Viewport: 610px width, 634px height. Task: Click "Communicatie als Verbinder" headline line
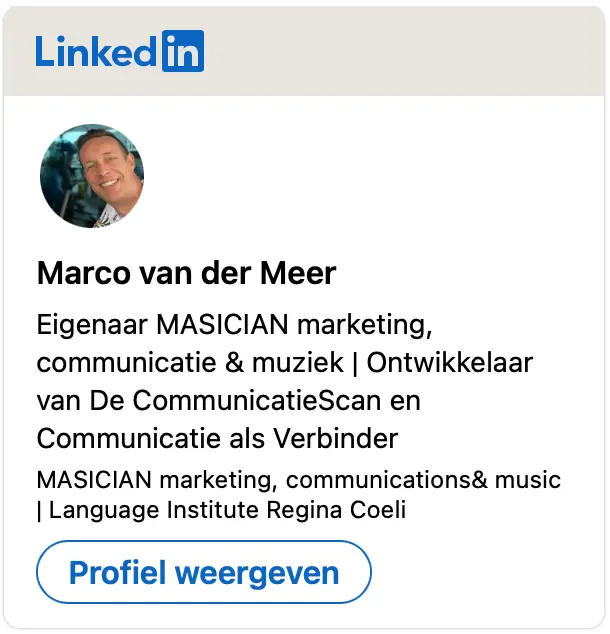point(217,438)
